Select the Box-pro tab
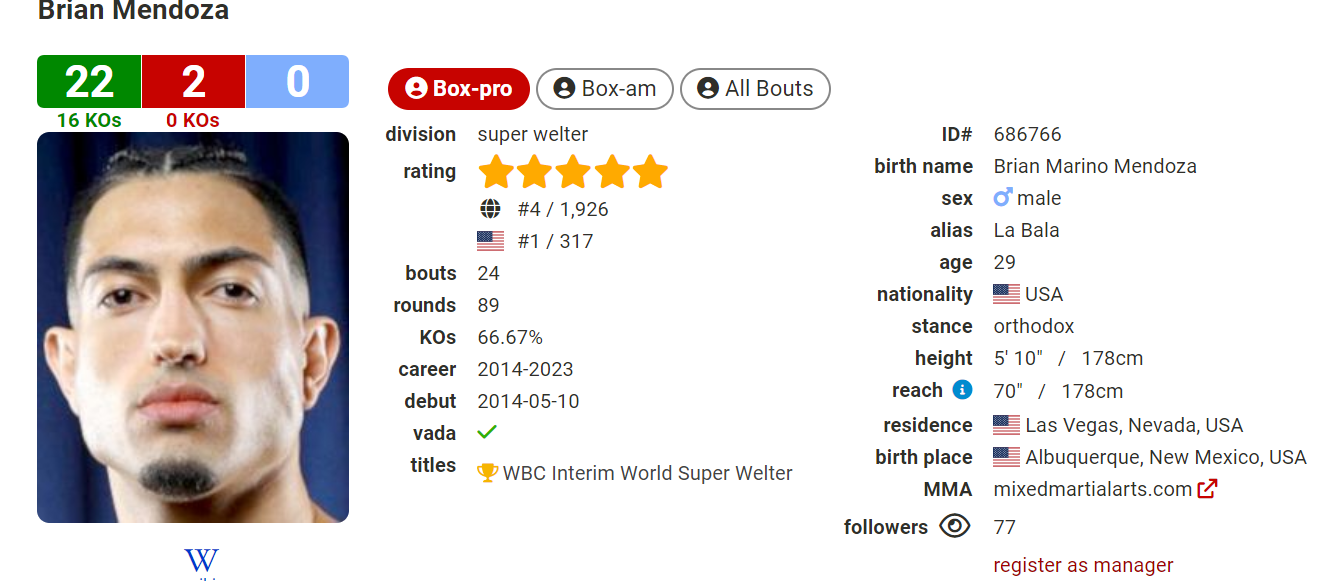Viewport: 1324px width, 581px height. point(458,88)
